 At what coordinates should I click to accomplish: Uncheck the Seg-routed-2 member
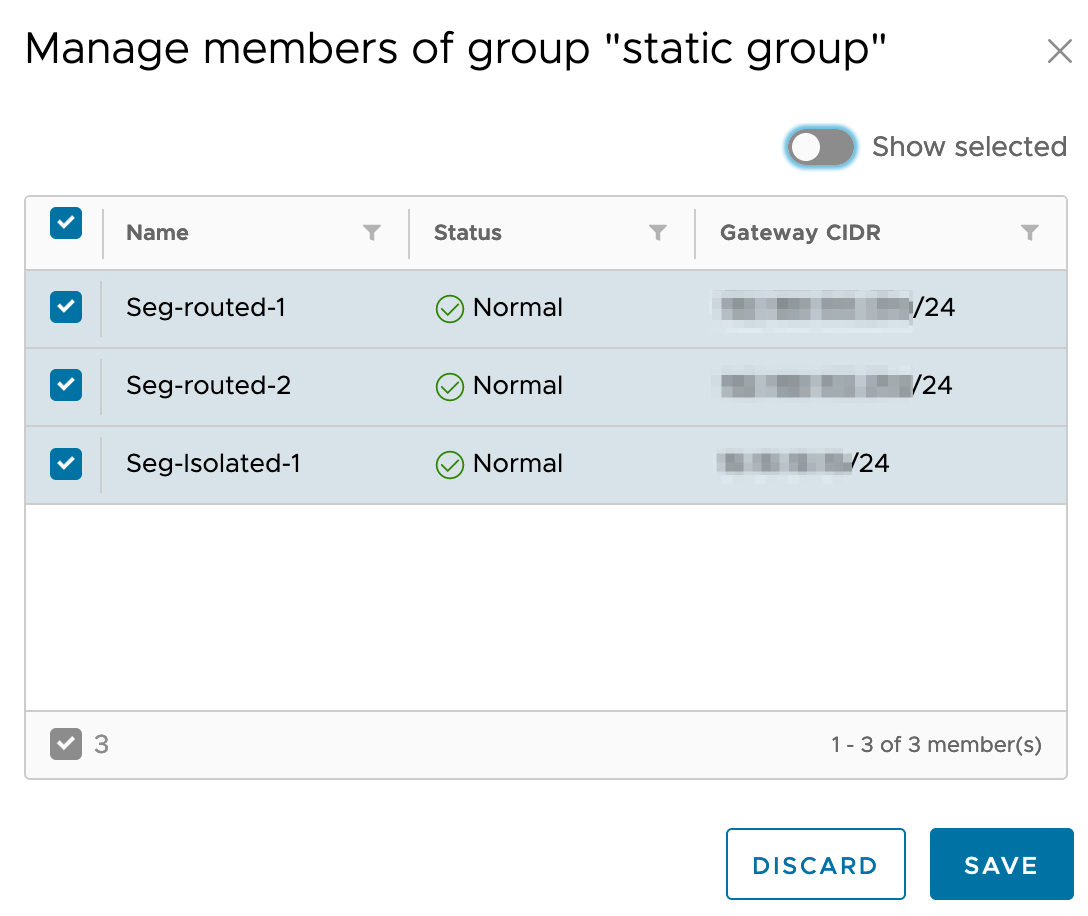pyautogui.click(x=66, y=385)
